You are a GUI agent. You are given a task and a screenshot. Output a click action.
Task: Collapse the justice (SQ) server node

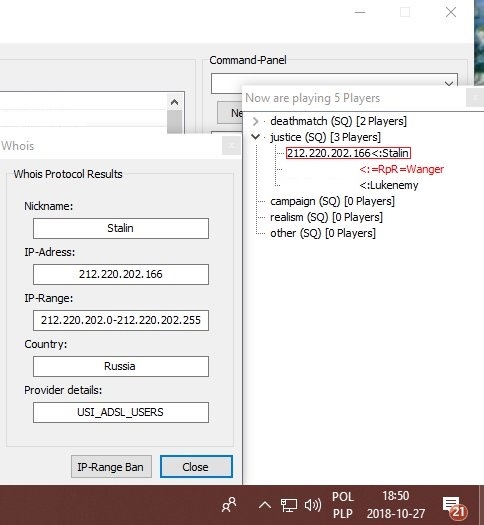coord(255,137)
